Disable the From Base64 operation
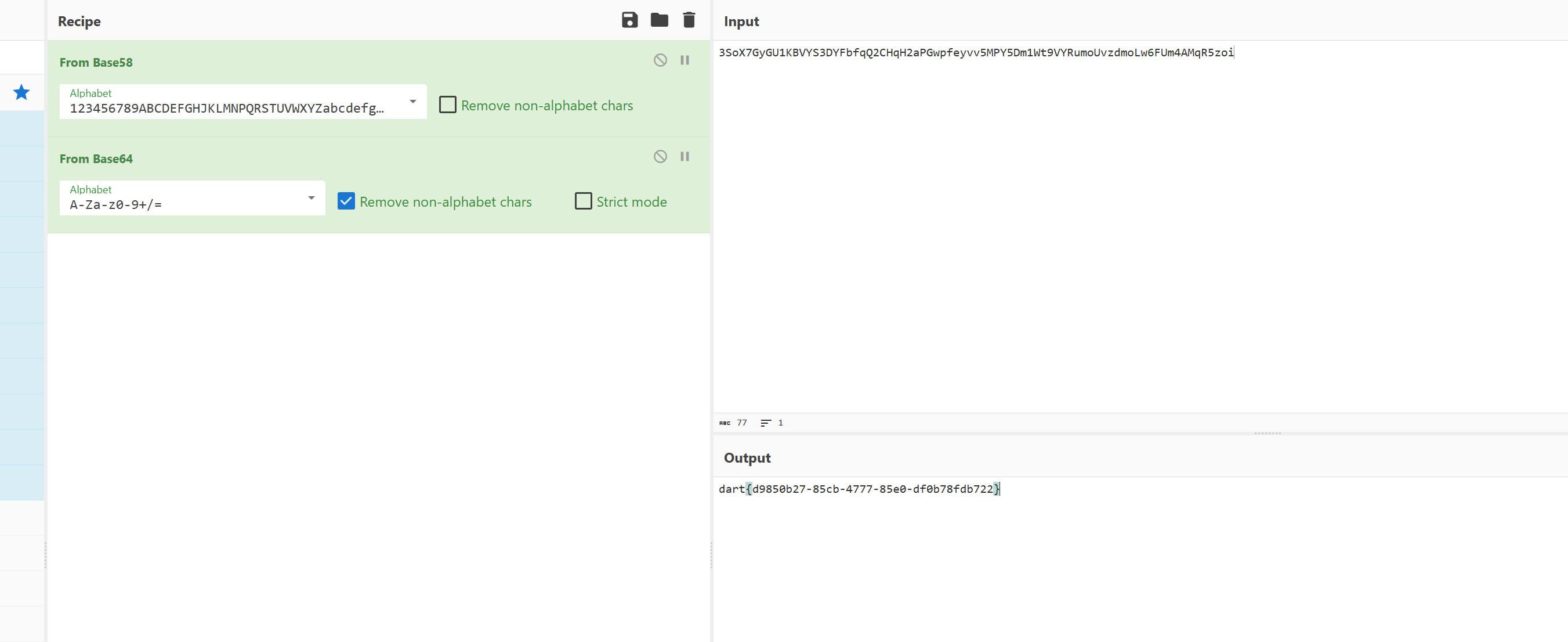Viewport: 1568px width, 642px height. (x=660, y=157)
